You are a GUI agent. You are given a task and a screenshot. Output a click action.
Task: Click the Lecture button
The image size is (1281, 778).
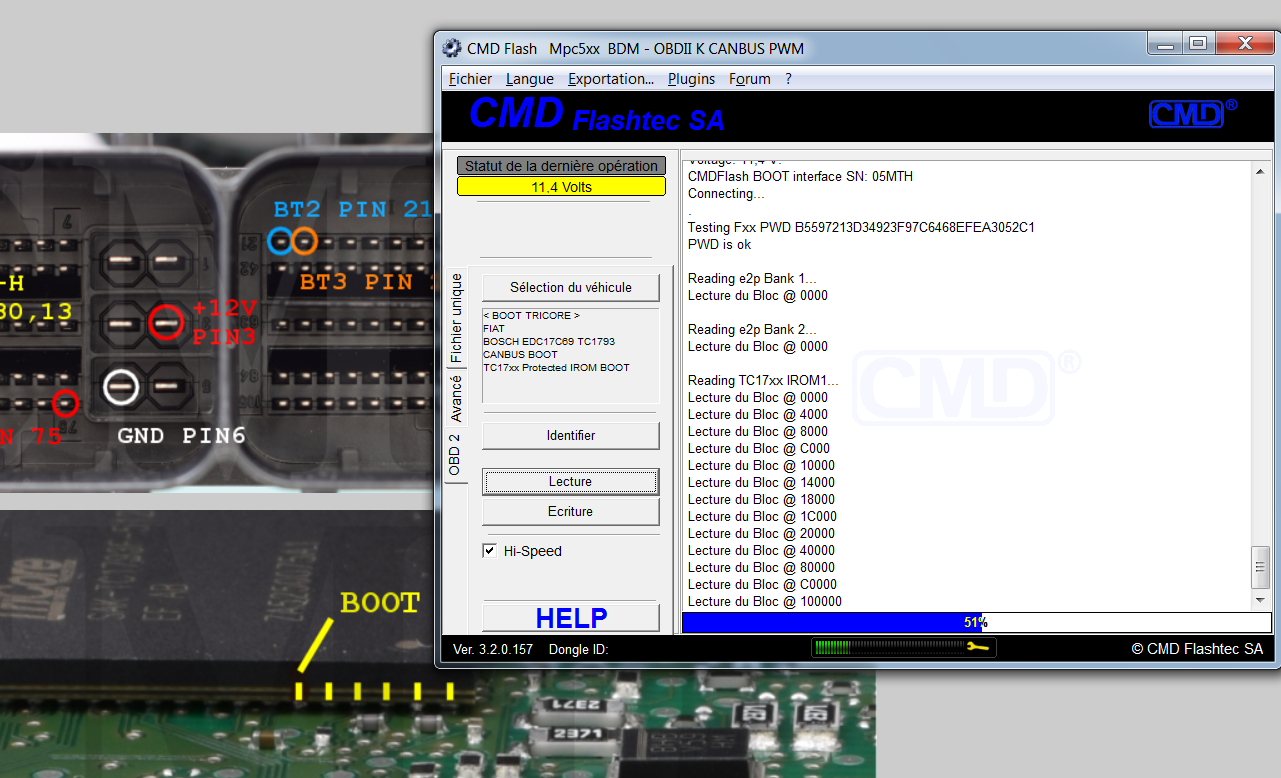pyautogui.click(x=571, y=481)
